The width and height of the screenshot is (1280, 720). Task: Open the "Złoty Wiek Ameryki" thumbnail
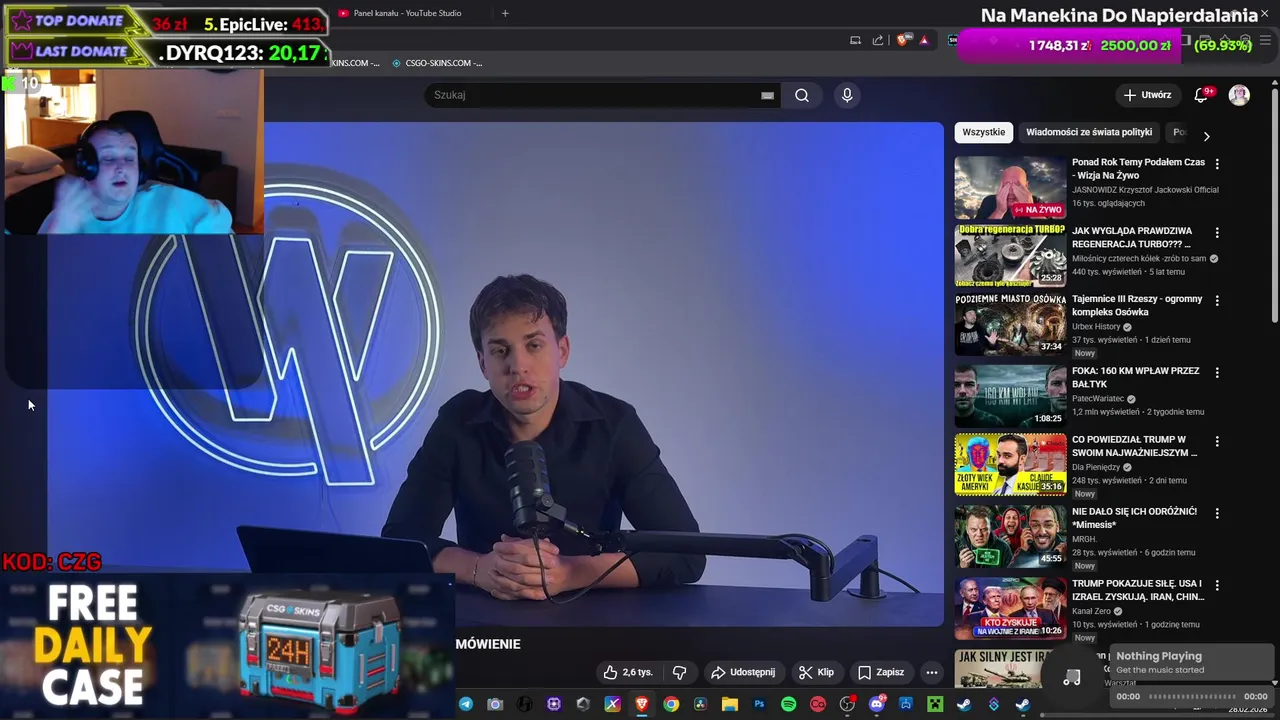(1010, 465)
